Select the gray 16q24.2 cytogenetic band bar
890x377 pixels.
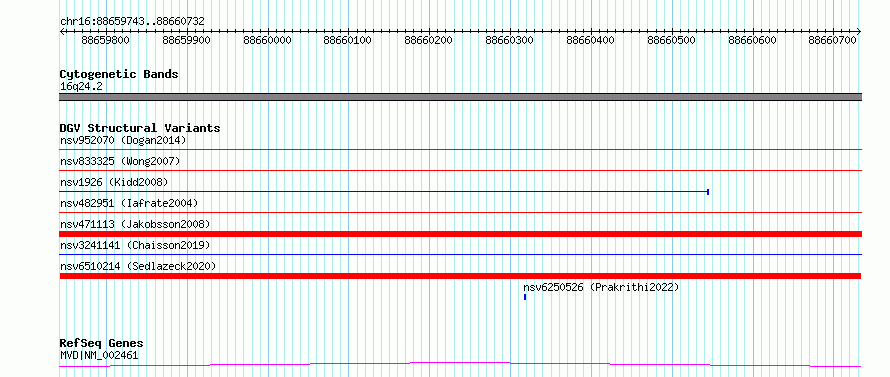460,97
